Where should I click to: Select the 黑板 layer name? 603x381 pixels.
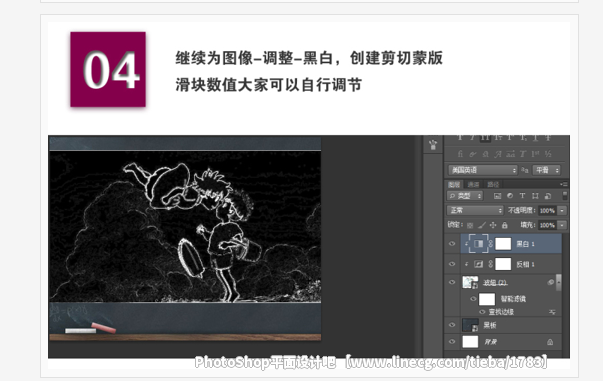click(490, 325)
